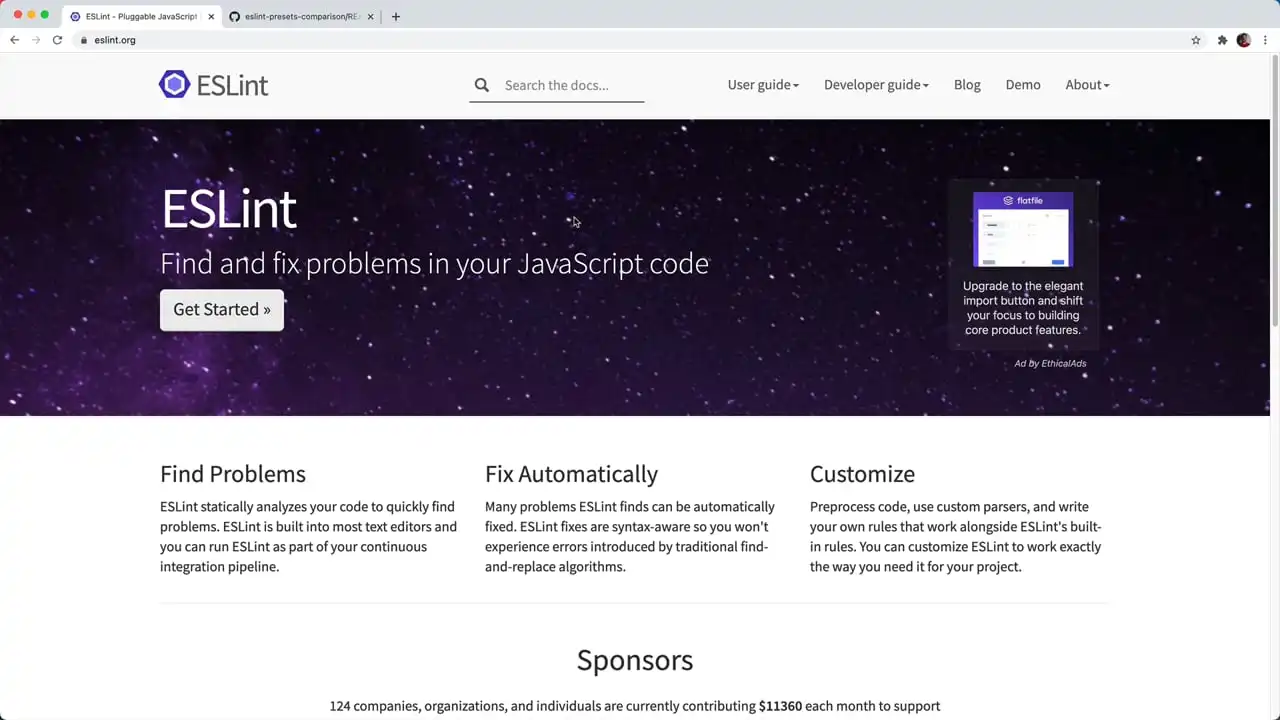This screenshot has height=720, width=1280.
Task: Open the Demo page link
Action: click(x=1023, y=85)
